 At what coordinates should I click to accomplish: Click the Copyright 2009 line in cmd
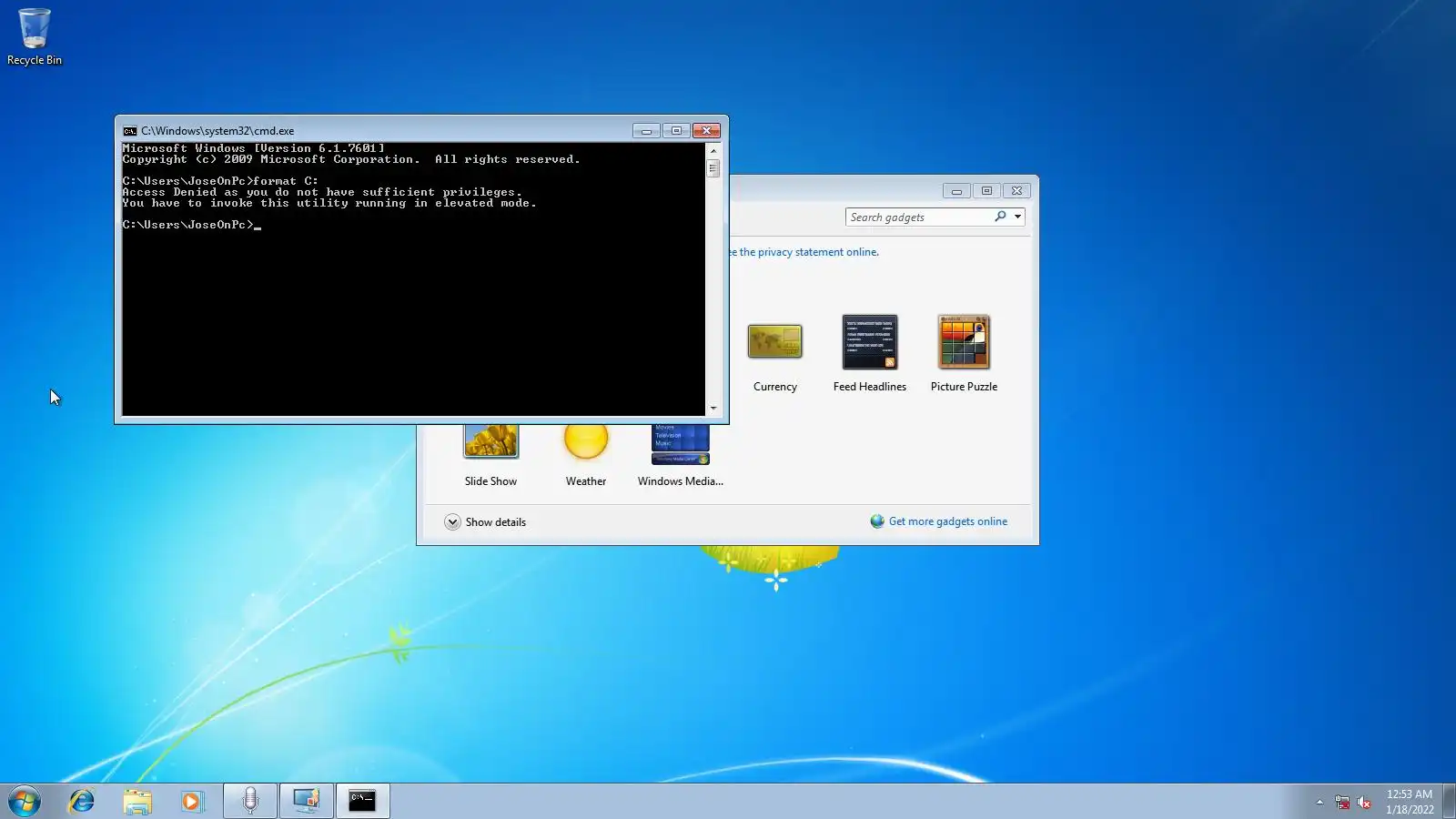coord(351,159)
